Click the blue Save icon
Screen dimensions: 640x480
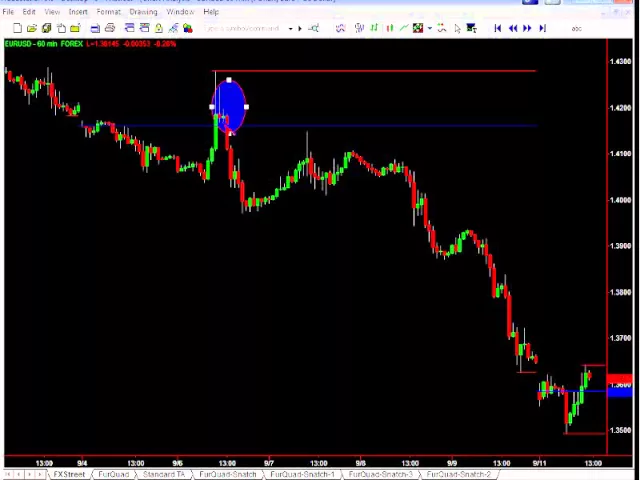(95, 28)
